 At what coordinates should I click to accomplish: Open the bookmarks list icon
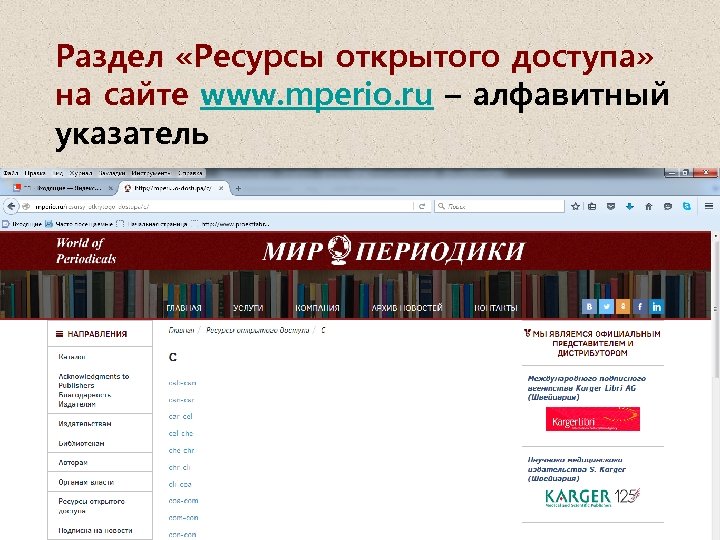(592, 206)
